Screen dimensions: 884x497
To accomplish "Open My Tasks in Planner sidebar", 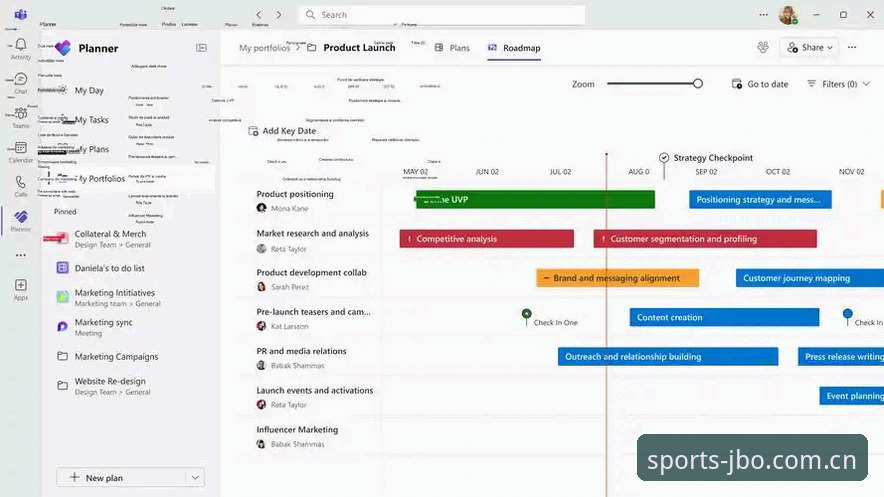I will coord(91,119).
